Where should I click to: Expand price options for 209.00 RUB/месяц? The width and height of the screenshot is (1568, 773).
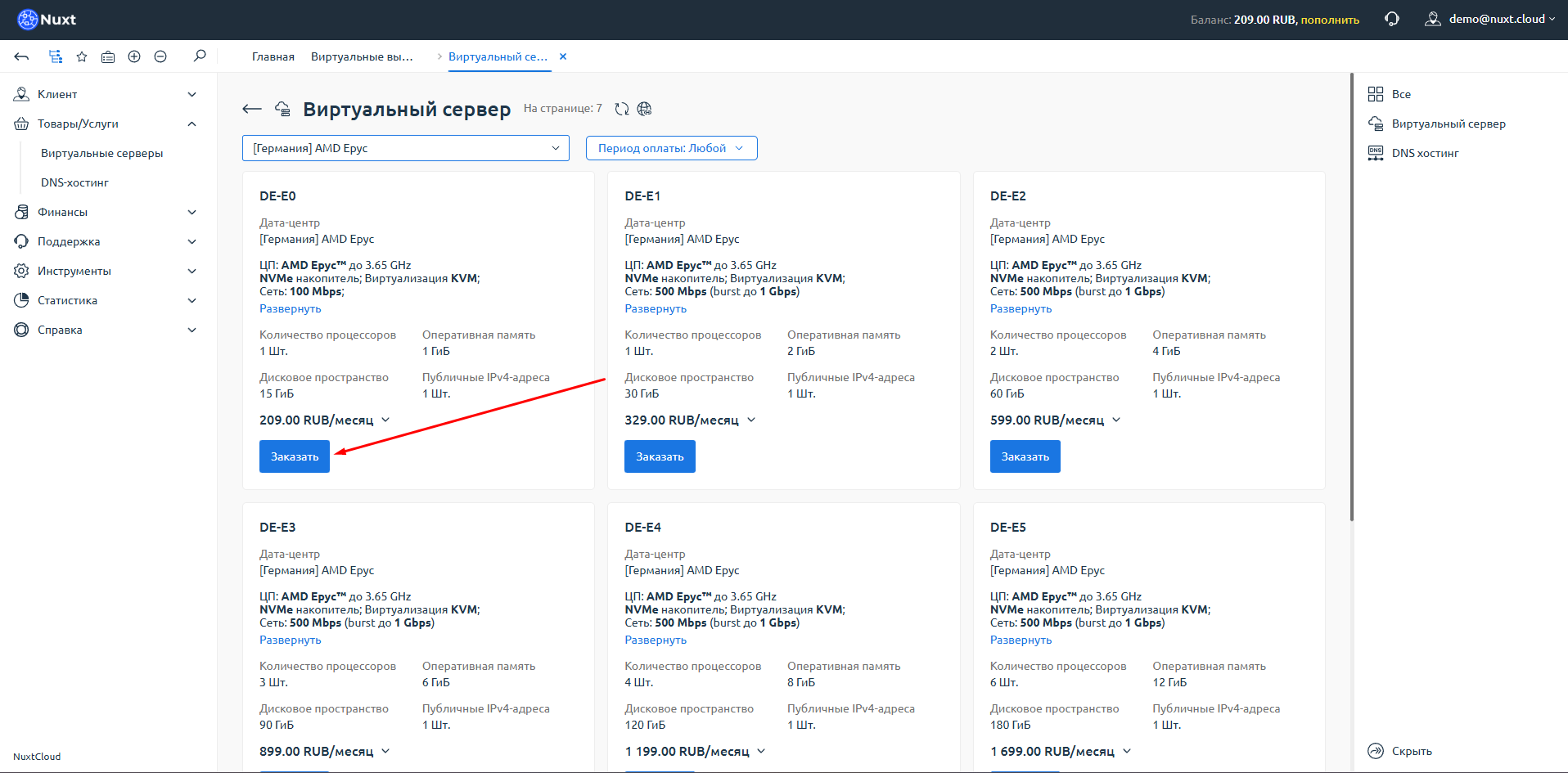click(x=385, y=420)
